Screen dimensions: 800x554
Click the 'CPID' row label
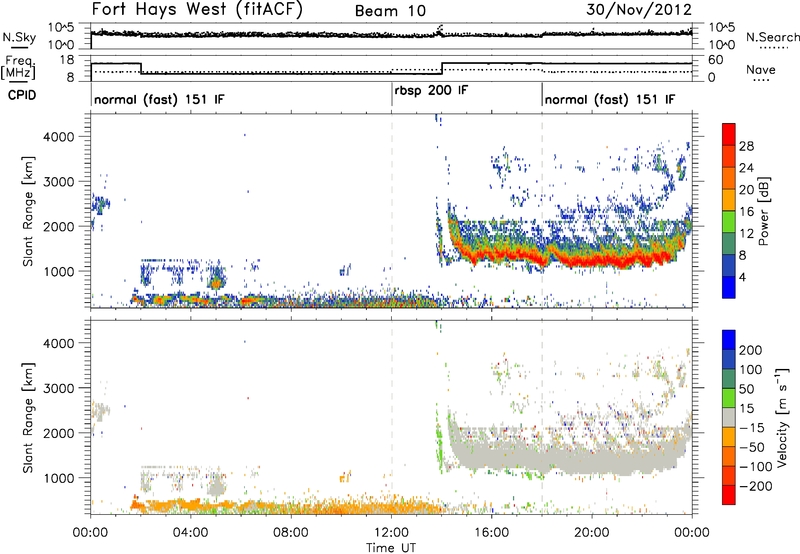[22, 95]
